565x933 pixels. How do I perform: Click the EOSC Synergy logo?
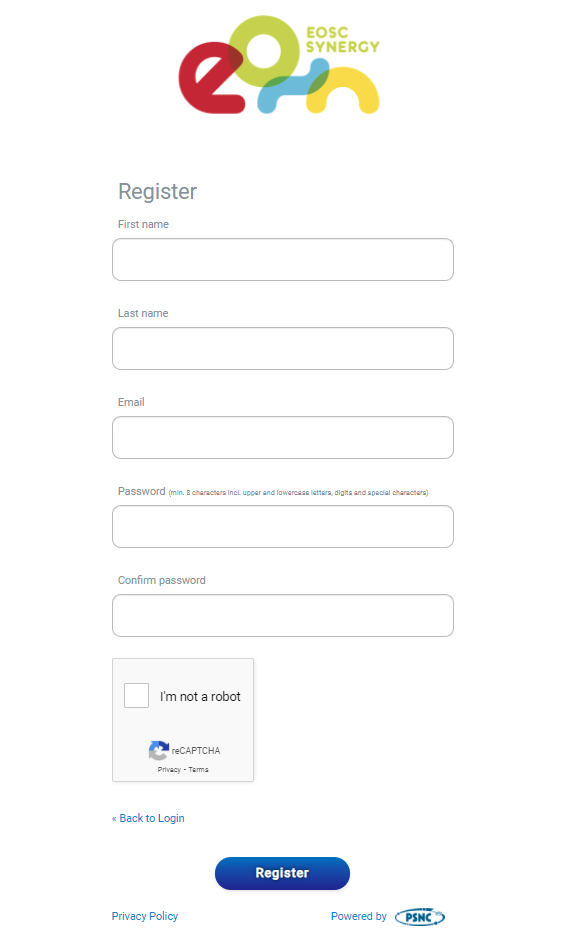[279, 65]
